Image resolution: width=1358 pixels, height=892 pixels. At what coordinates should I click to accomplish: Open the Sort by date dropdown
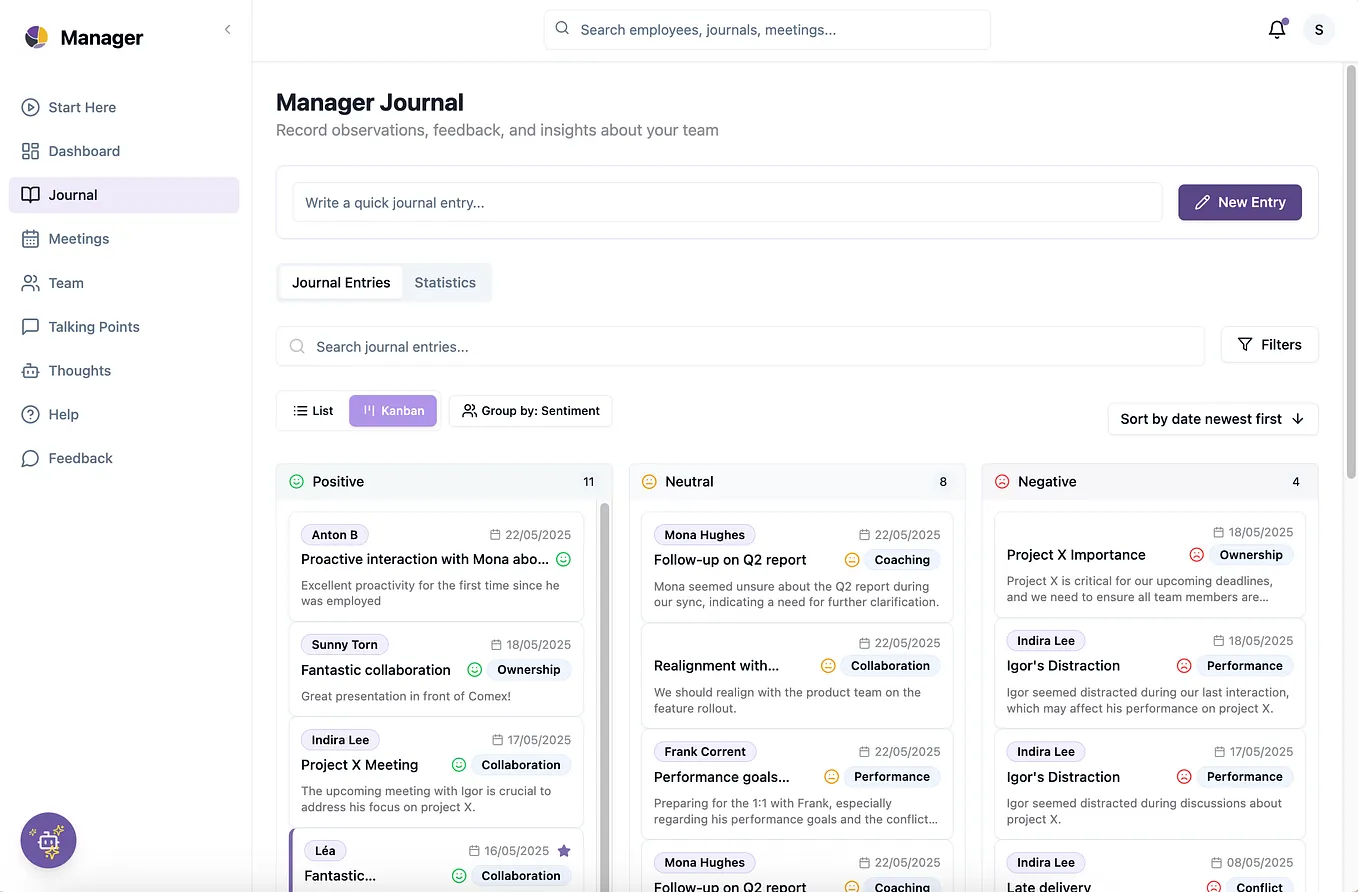[1212, 419]
